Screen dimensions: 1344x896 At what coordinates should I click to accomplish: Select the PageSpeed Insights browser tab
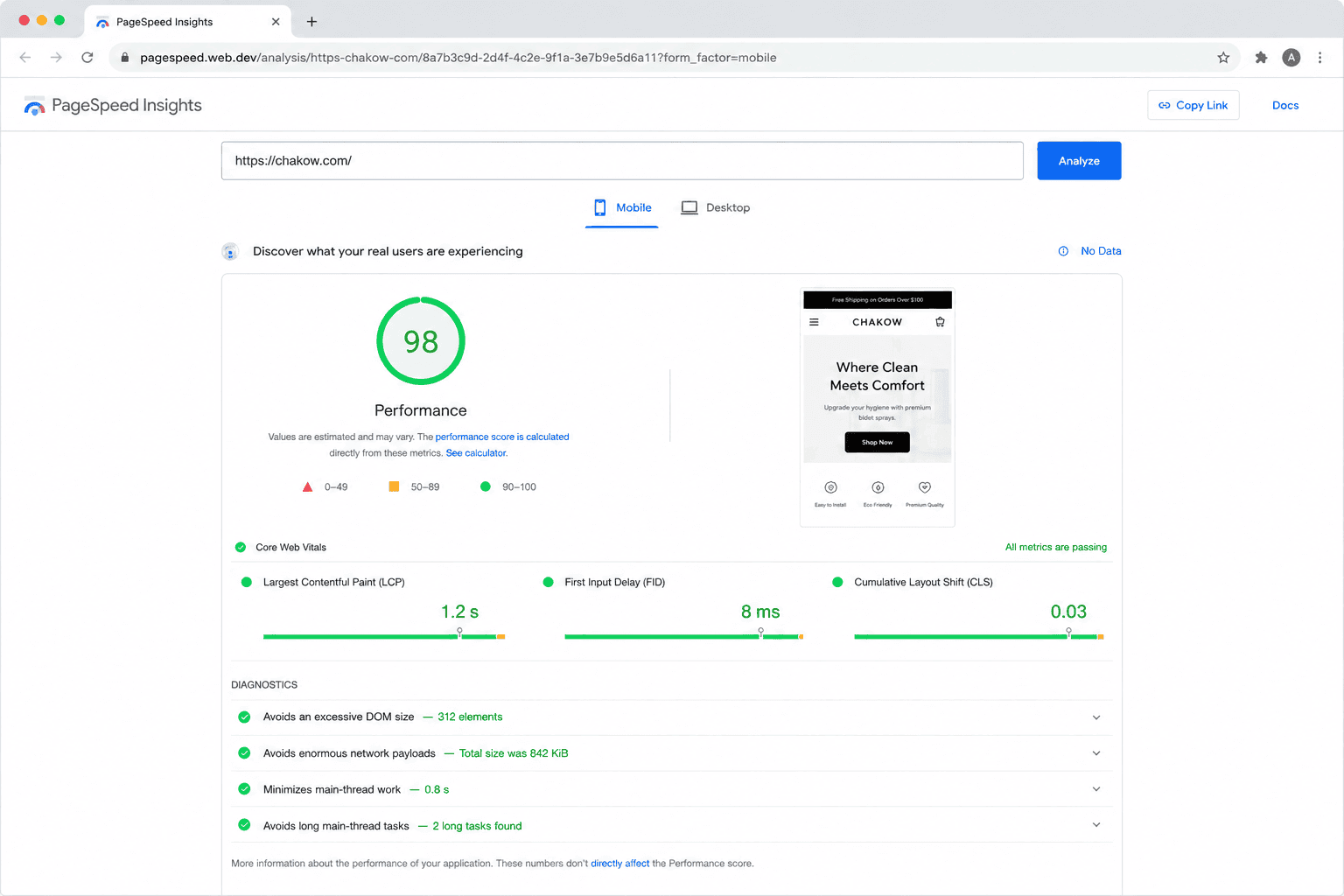187,22
